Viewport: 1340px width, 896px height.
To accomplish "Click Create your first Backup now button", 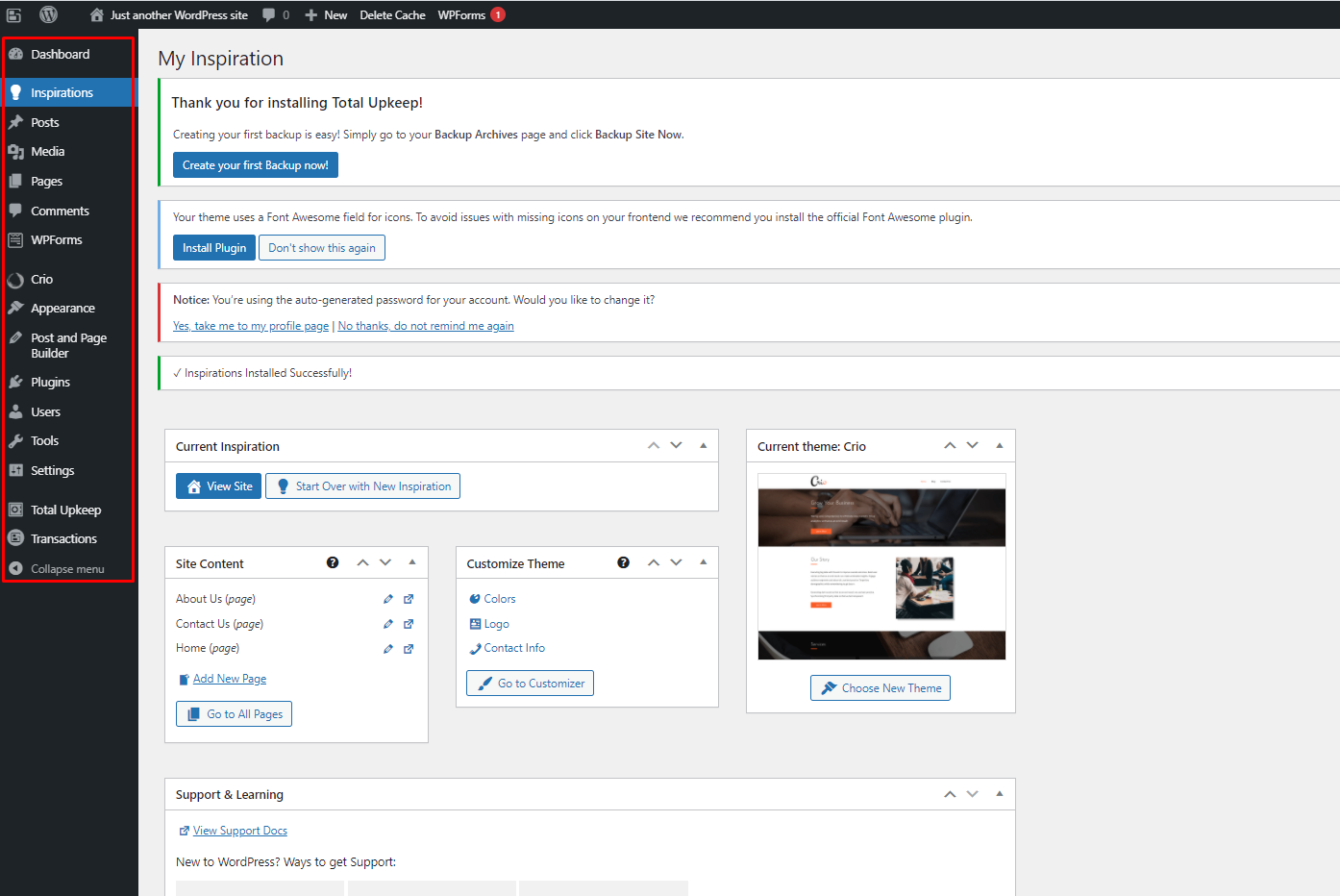I will [256, 165].
